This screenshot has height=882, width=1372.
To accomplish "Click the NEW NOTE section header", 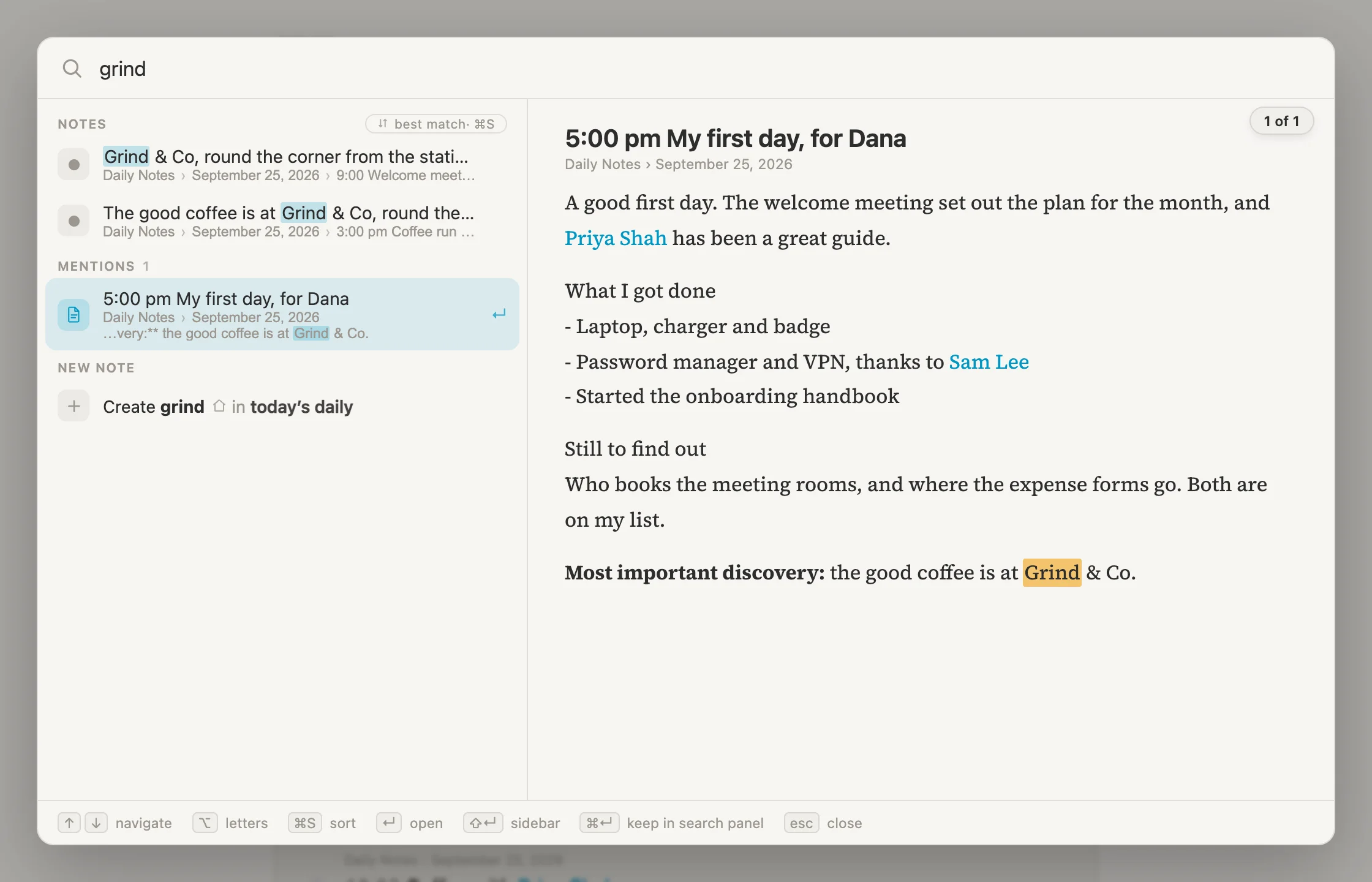I will (x=96, y=368).
